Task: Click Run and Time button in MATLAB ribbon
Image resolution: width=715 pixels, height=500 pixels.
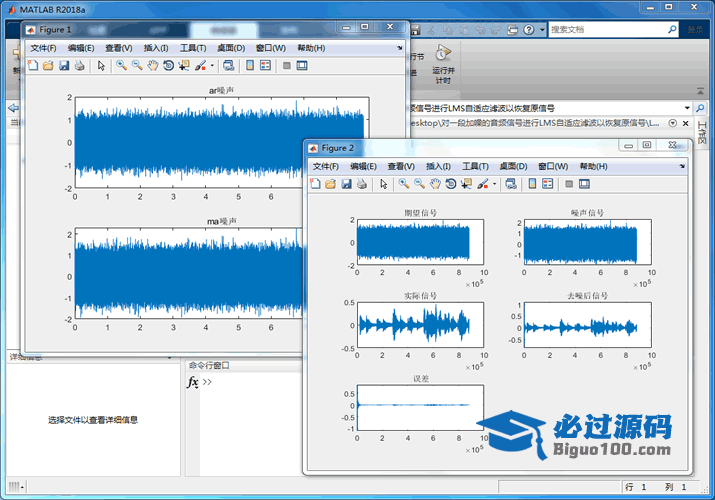Action: [442, 60]
